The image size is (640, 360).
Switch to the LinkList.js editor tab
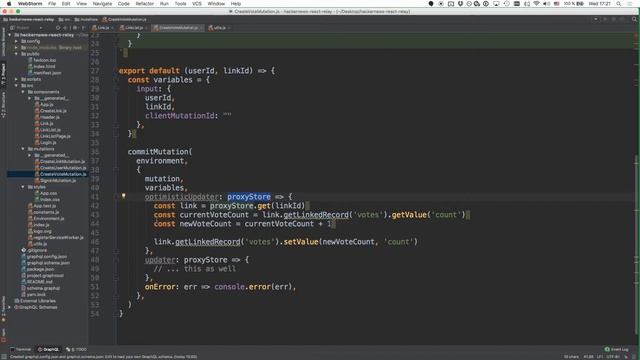[x=133, y=28]
